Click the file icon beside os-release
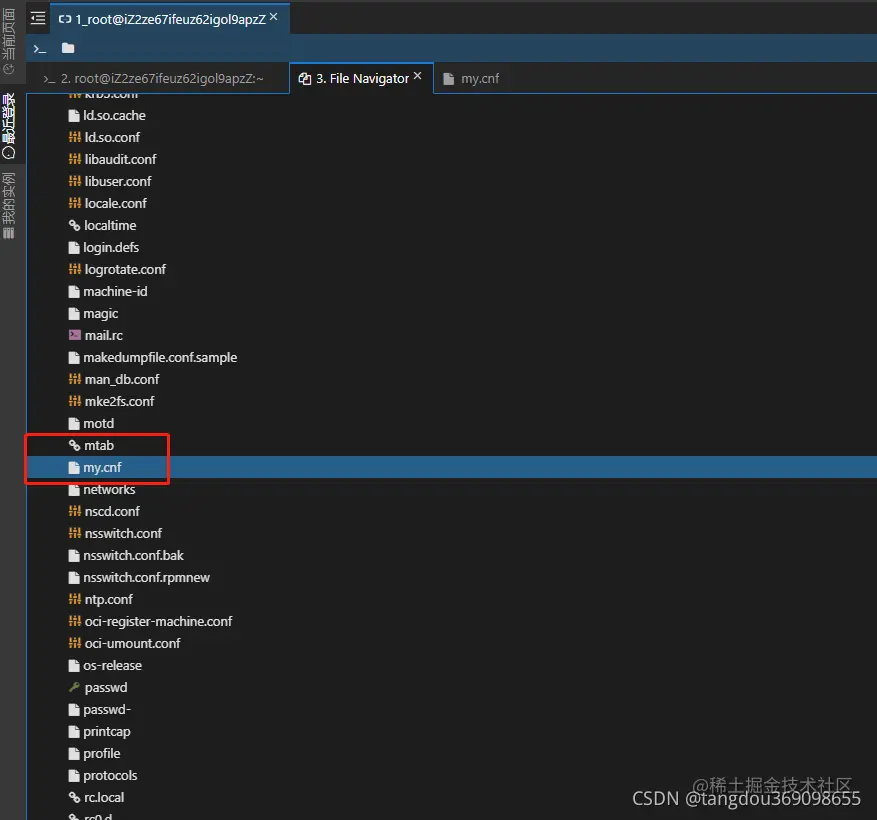877x820 pixels. click(x=74, y=666)
